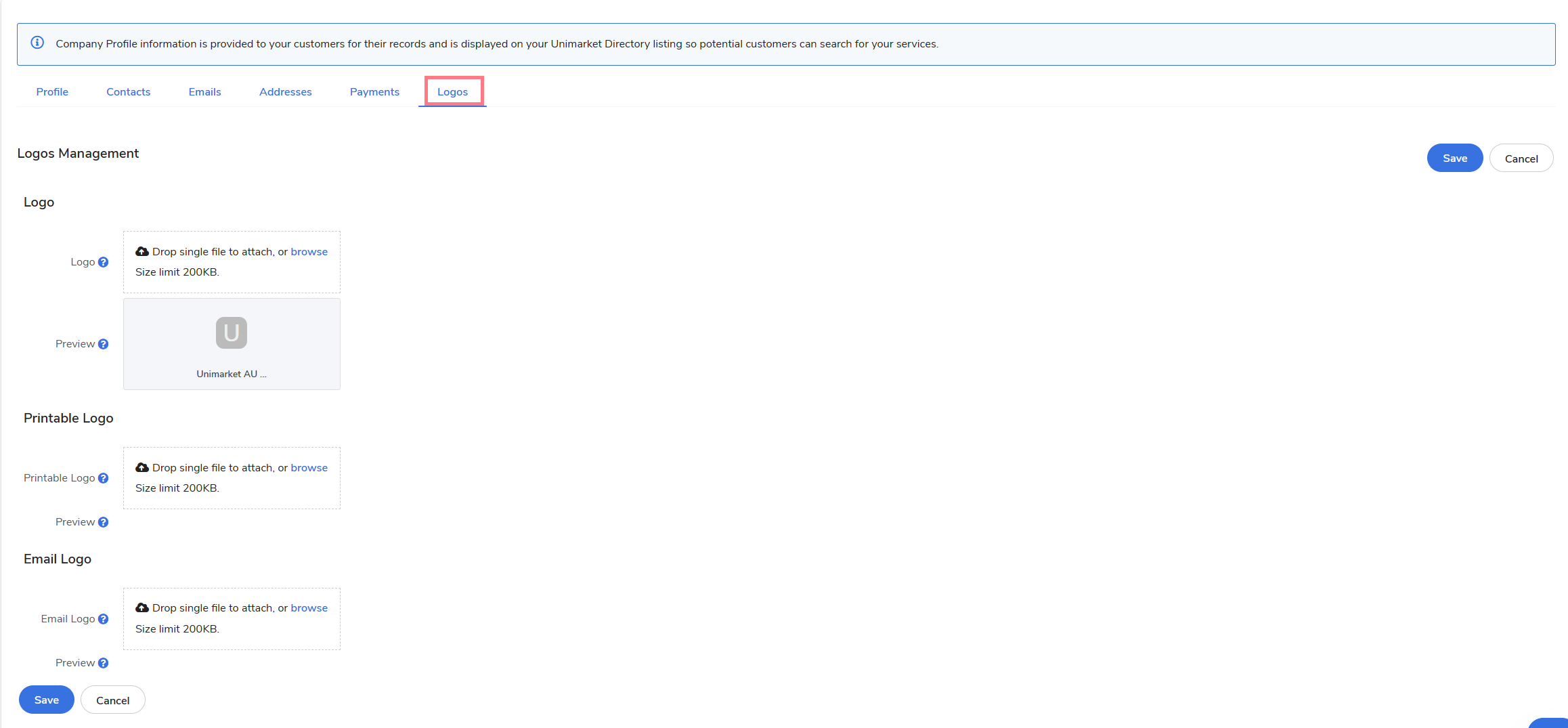This screenshot has height=728, width=1568.
Task: Click help icon next to Logo Preview
Action: (103, 344)
